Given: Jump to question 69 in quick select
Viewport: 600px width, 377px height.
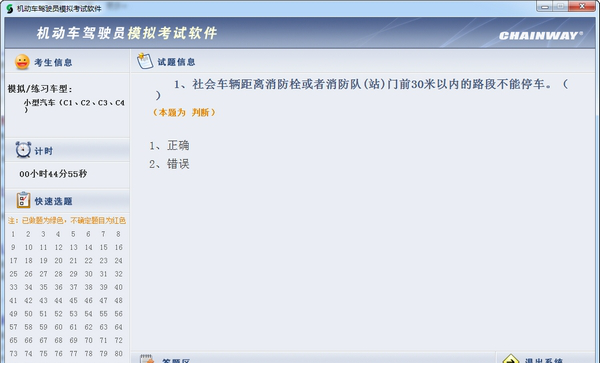Looking at the screenshot, I should click(73, 340).
